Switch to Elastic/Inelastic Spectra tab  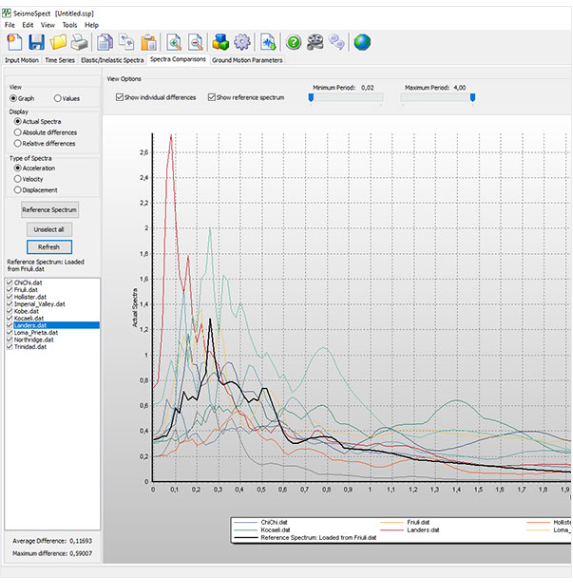tap(112, 60)
